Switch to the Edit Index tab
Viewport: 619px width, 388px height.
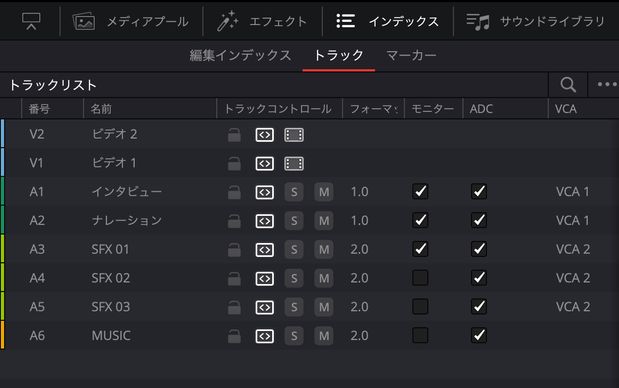pos(240,55)
